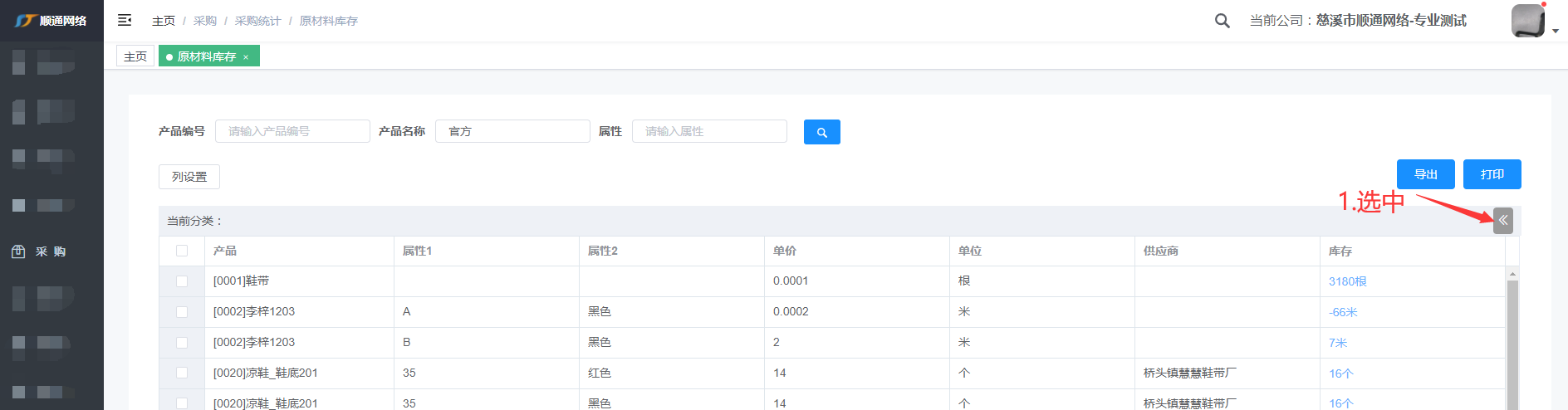Click the 打印 print button
Viewport: 1568px width, 410px height.
point(1492,174)
